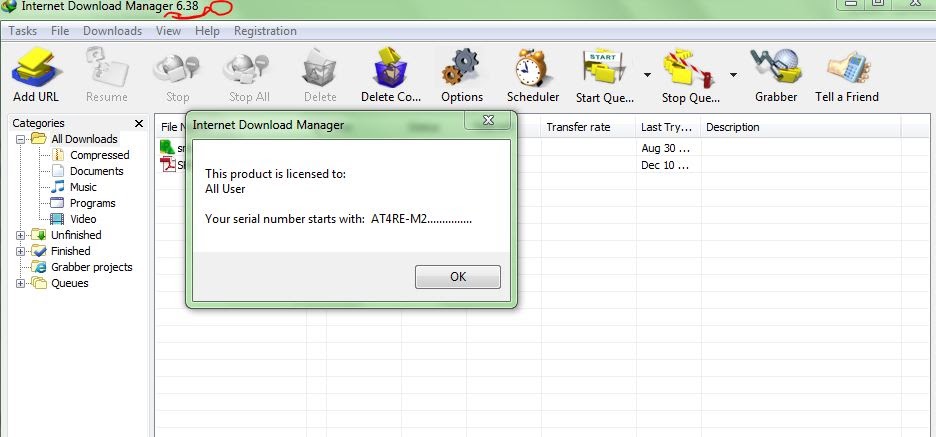The image size is (936, 437).
Task: Click the Dec 10 date cell
Action: click(x=666, y=165)
